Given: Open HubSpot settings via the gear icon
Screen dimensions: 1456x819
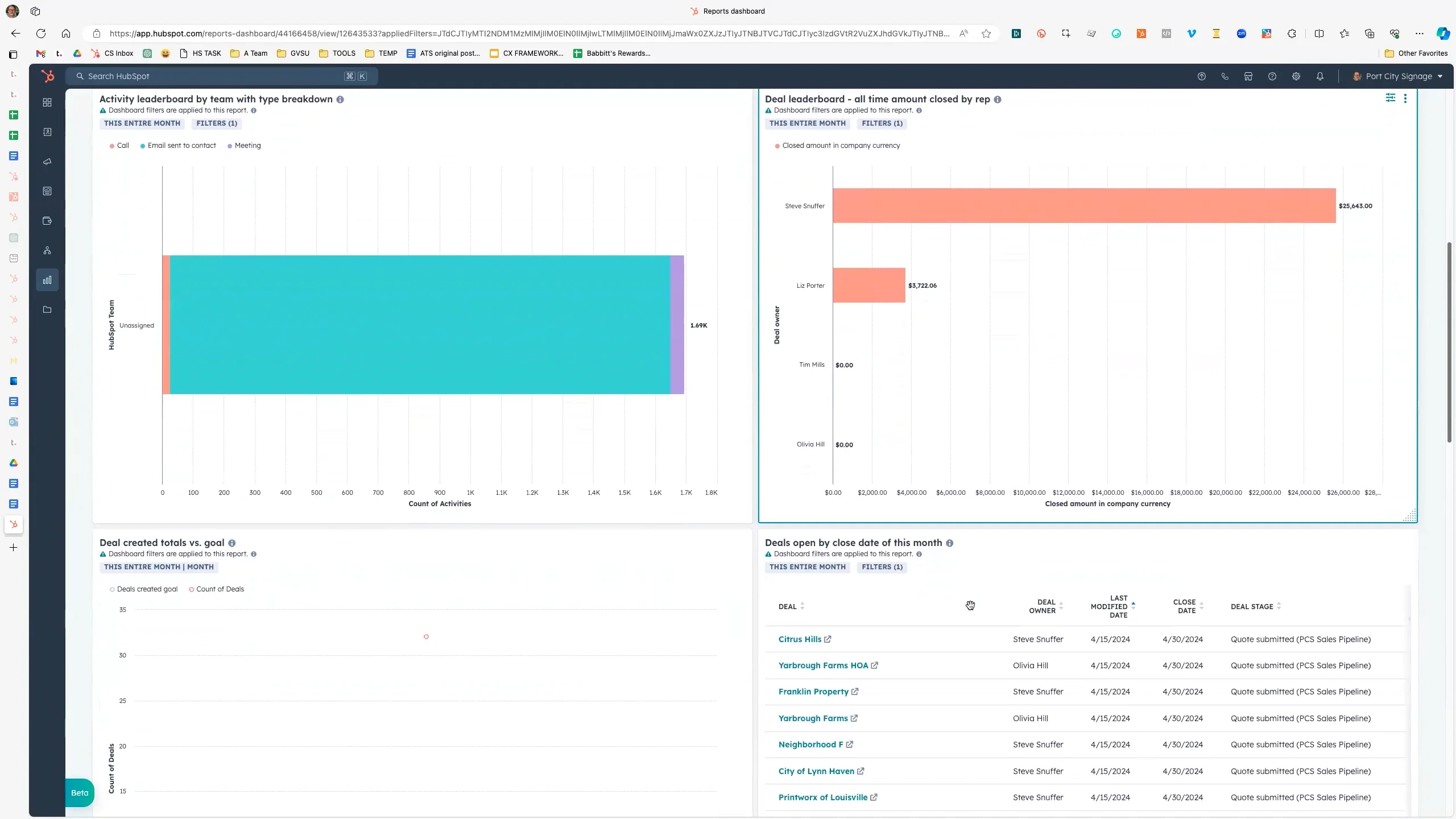Looking at the screenshot, I should (1296, 76).
